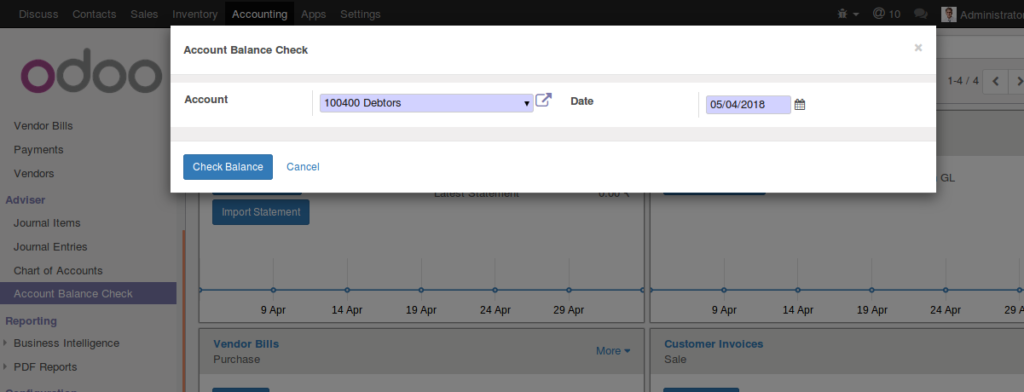Open the Sales menu

144,14
